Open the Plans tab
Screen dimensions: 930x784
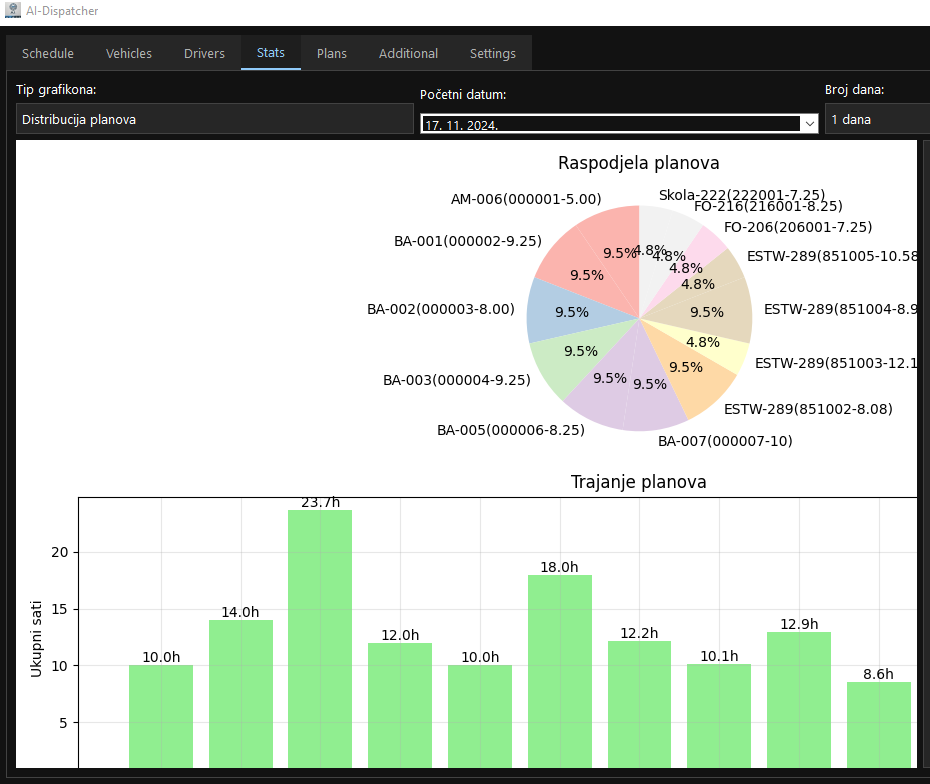[x=332, y=53]
